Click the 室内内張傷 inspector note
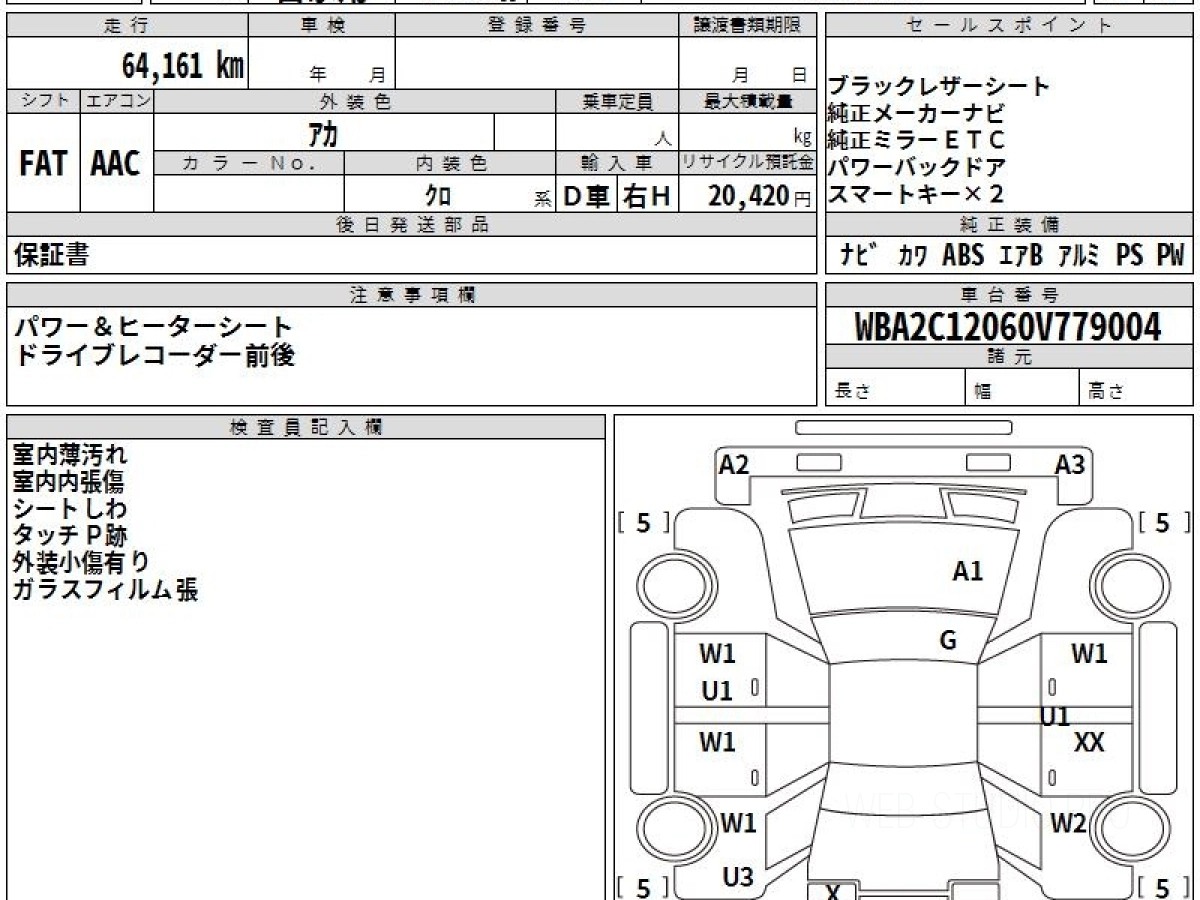The image size is (1200, 900). (x=68, y=482)
